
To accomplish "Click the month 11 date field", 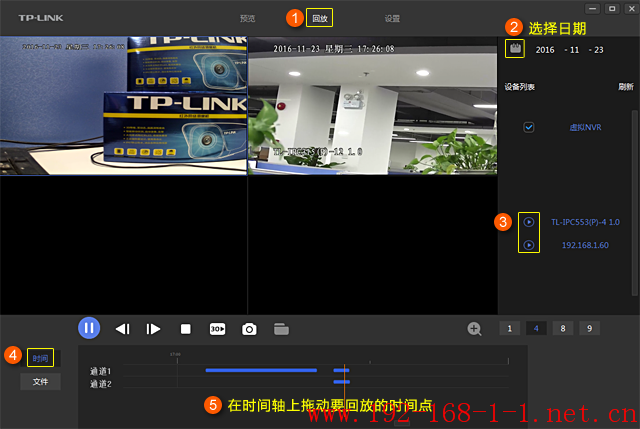I will 574,50.
